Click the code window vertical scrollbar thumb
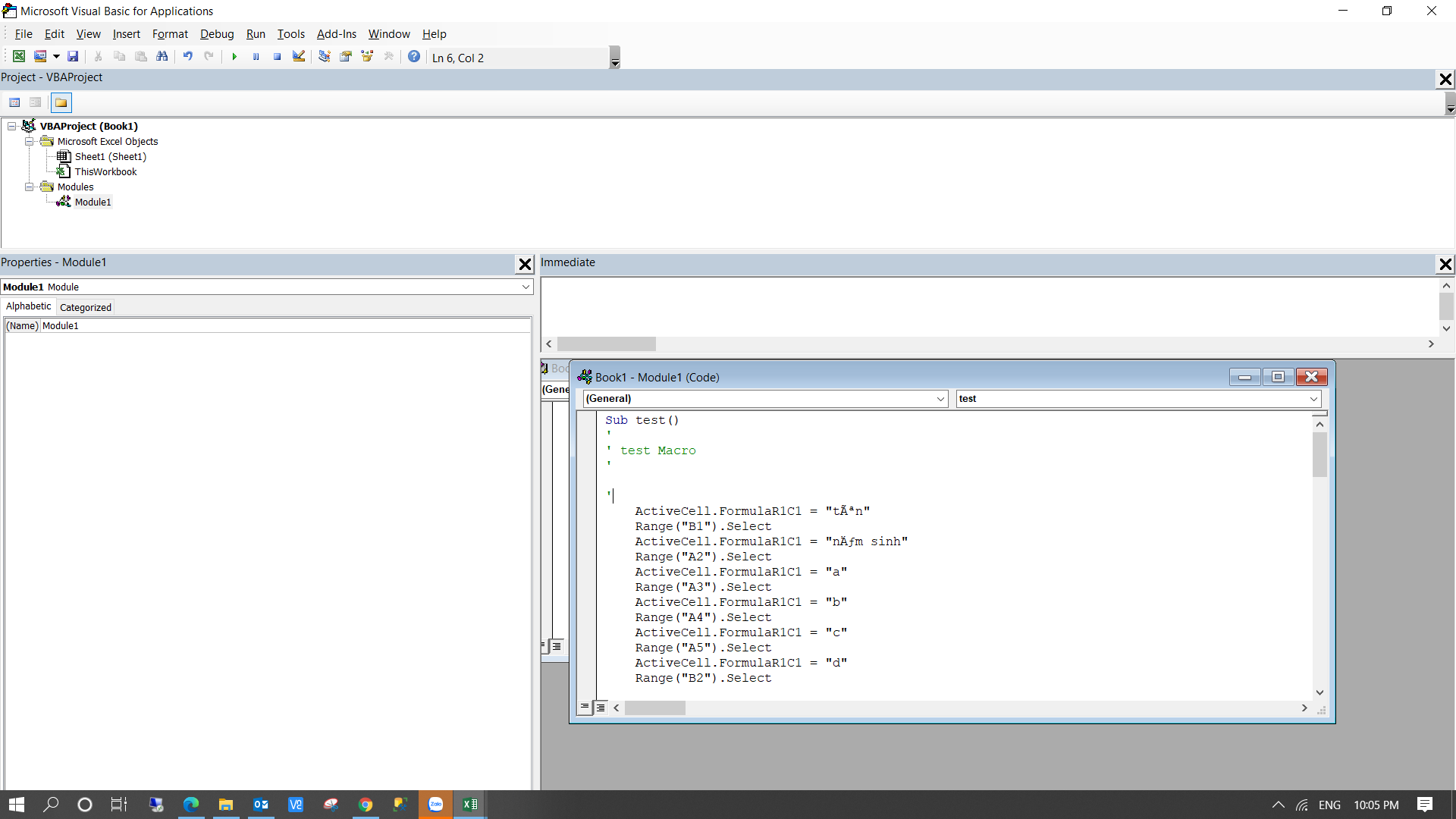This screenshot has height=819, width=1456. [x=1319, y=453]
